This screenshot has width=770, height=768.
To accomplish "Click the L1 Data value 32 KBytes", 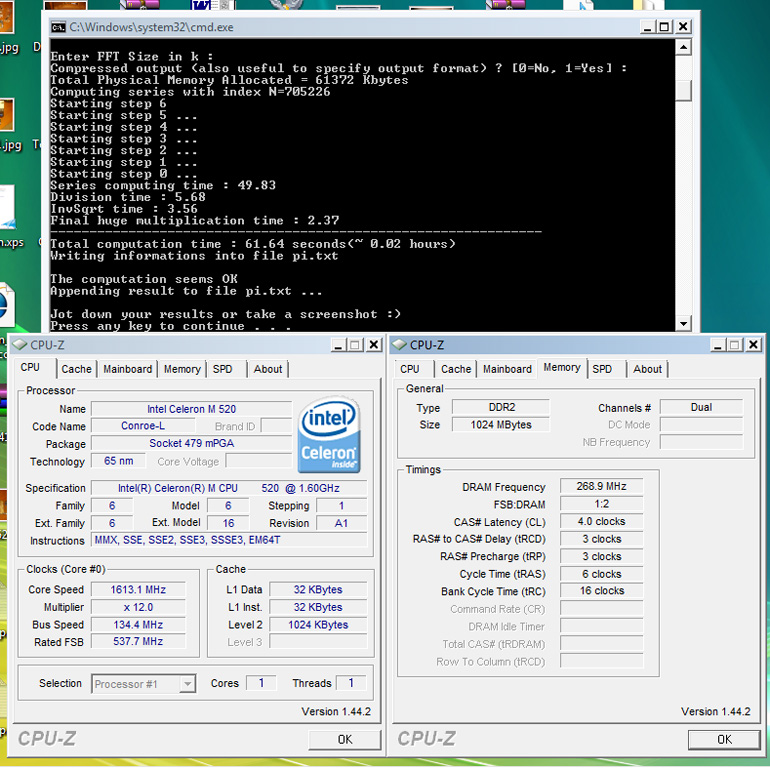I will pyautogui.click(x=318, y=590).
